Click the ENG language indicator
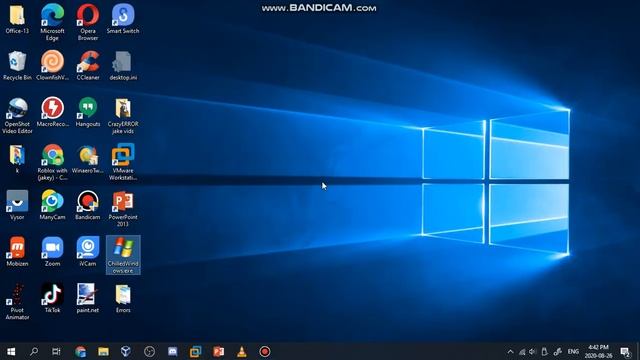 (573, 351)
